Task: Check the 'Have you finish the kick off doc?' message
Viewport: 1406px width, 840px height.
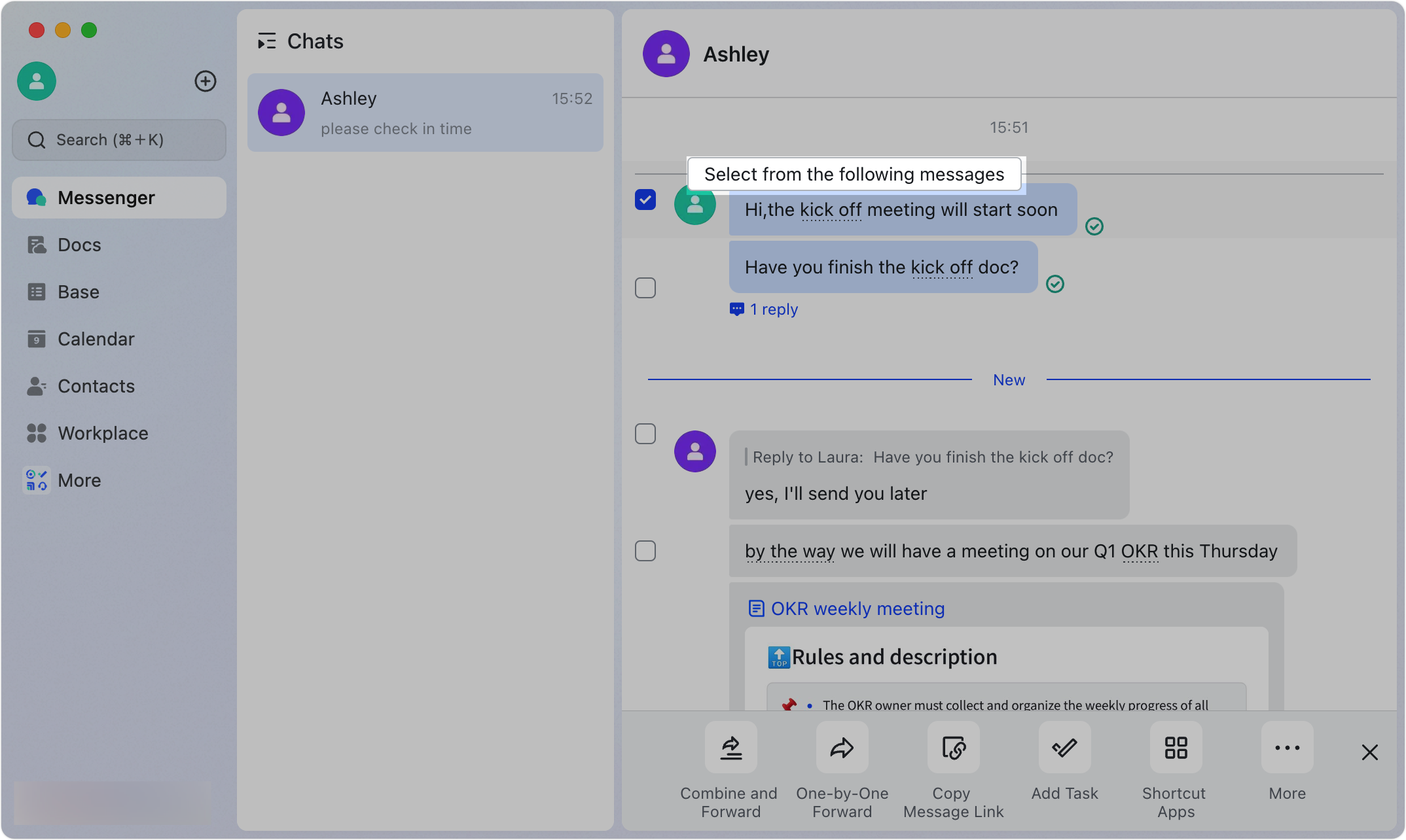Action: 645,287
